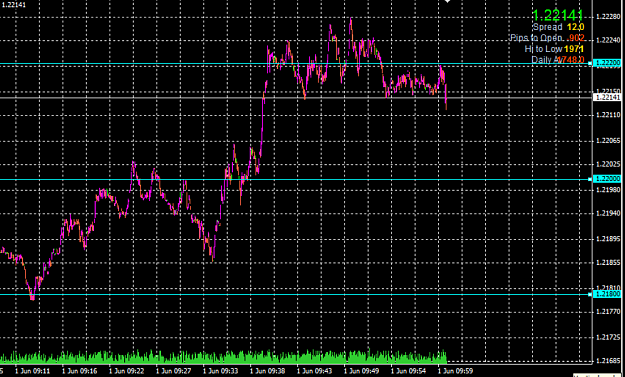
Task: Click the '1 Jun 09:27' time axis label
Action: click(x=174, y=371)
